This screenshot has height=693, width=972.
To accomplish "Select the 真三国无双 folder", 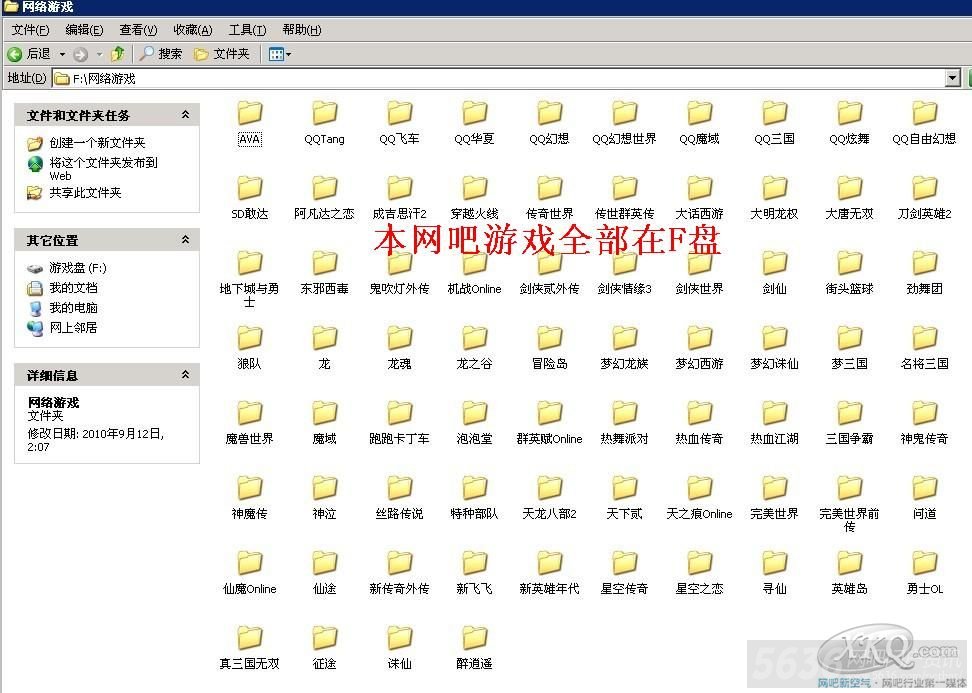I will point(250,648).
